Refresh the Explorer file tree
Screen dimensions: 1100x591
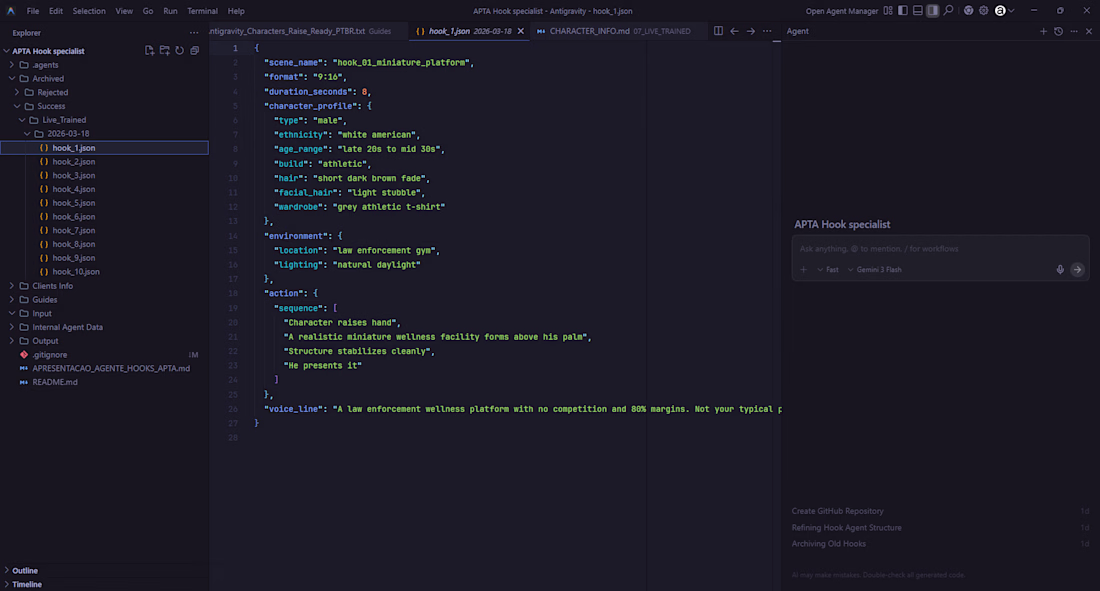tap(179, 51)
